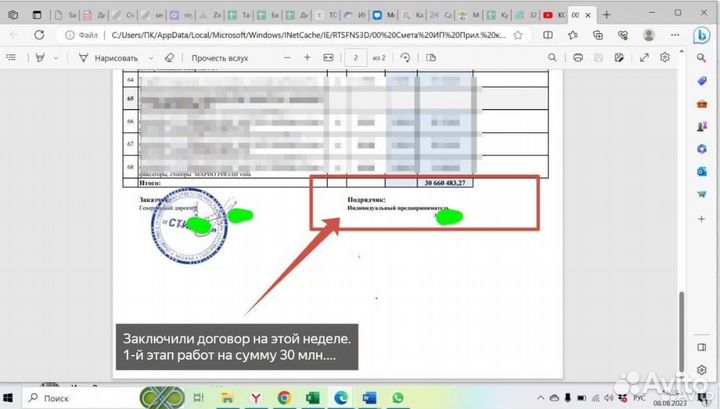Click the 'Итого:' row label
Image resolution: width=720 pixels, height=409 pixels.
(150, 183)
